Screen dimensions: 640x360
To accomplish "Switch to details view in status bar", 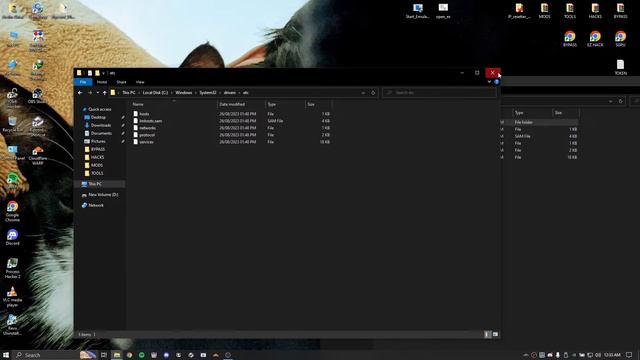I will pyautogui.click(x=487, y=334).
